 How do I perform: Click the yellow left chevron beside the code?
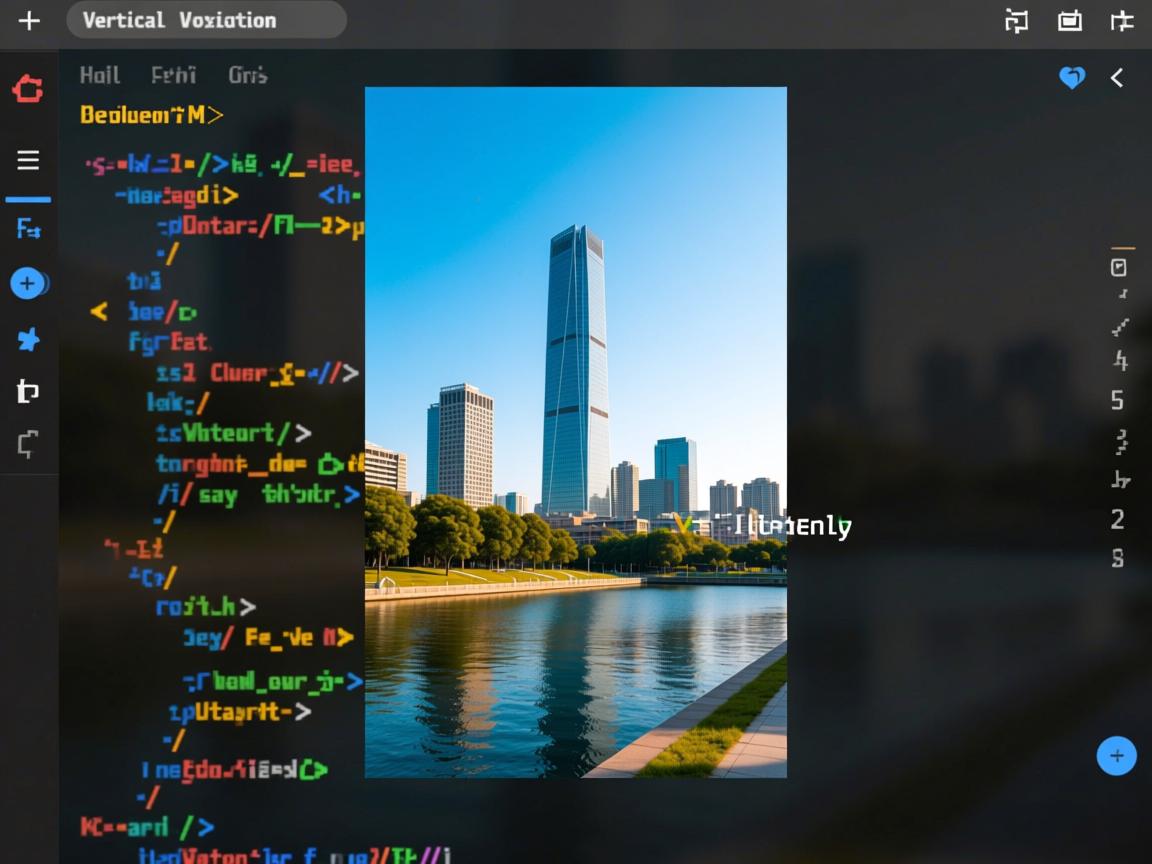point(99,312)
